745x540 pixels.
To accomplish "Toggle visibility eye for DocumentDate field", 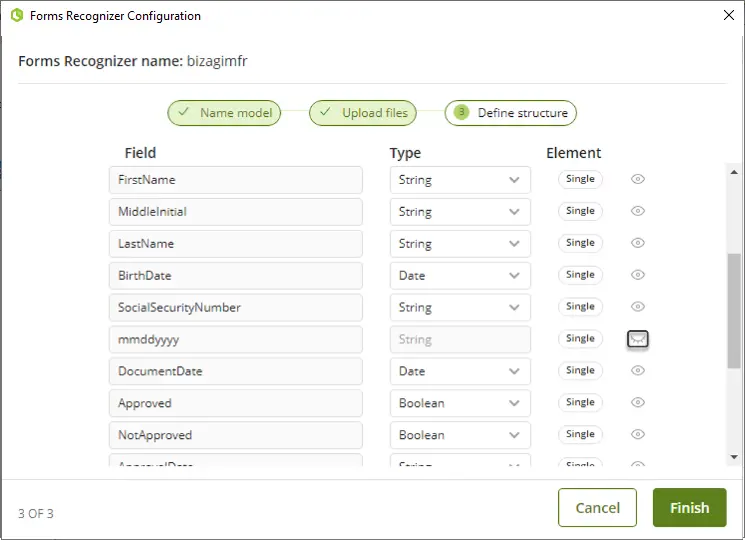I will tap(638, 370).
